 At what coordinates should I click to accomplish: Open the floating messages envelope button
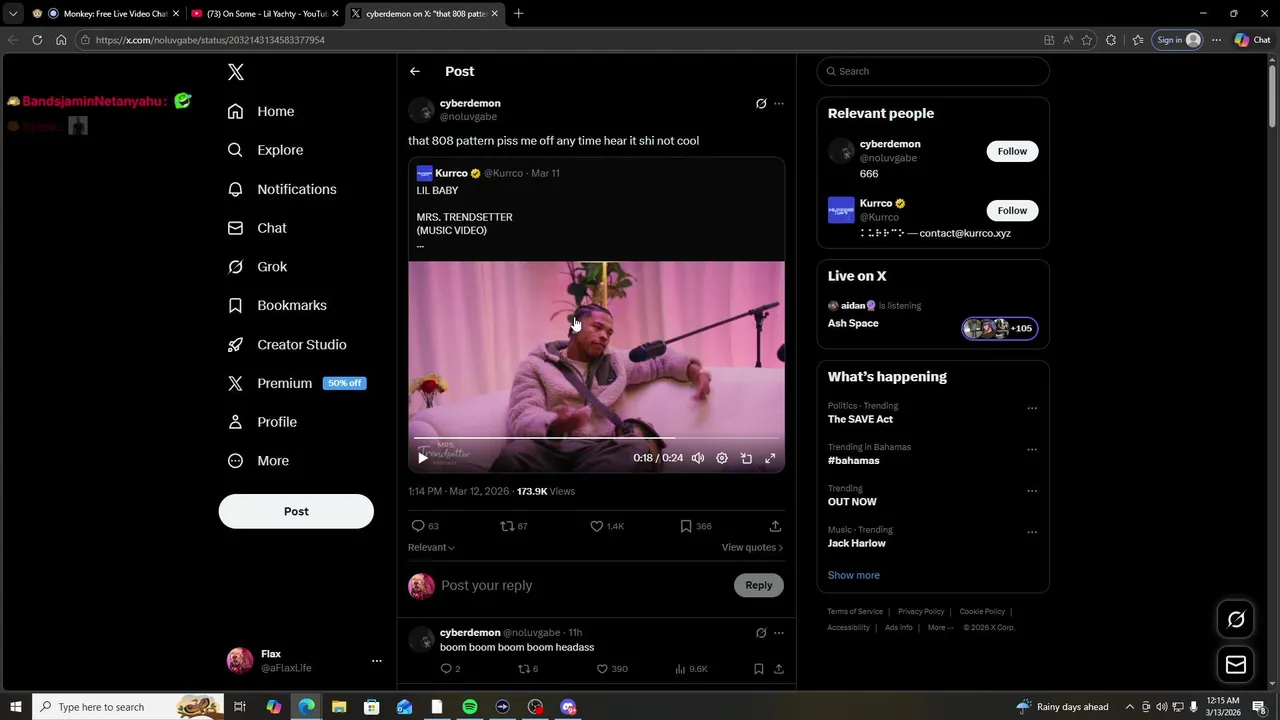(x=1236, y=665)
